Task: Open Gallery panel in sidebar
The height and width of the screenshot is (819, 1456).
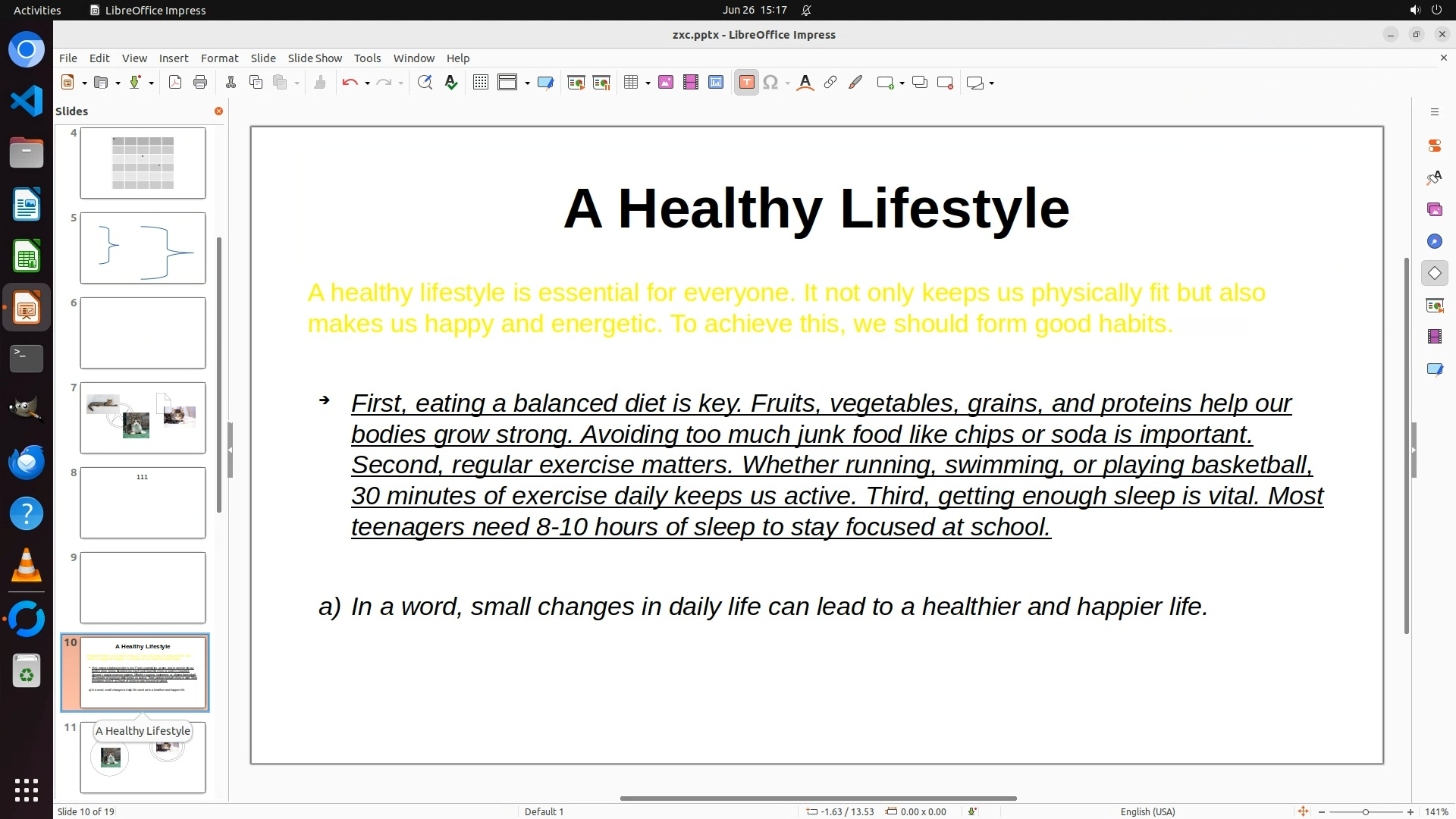Action: [x=1434, y=209]
